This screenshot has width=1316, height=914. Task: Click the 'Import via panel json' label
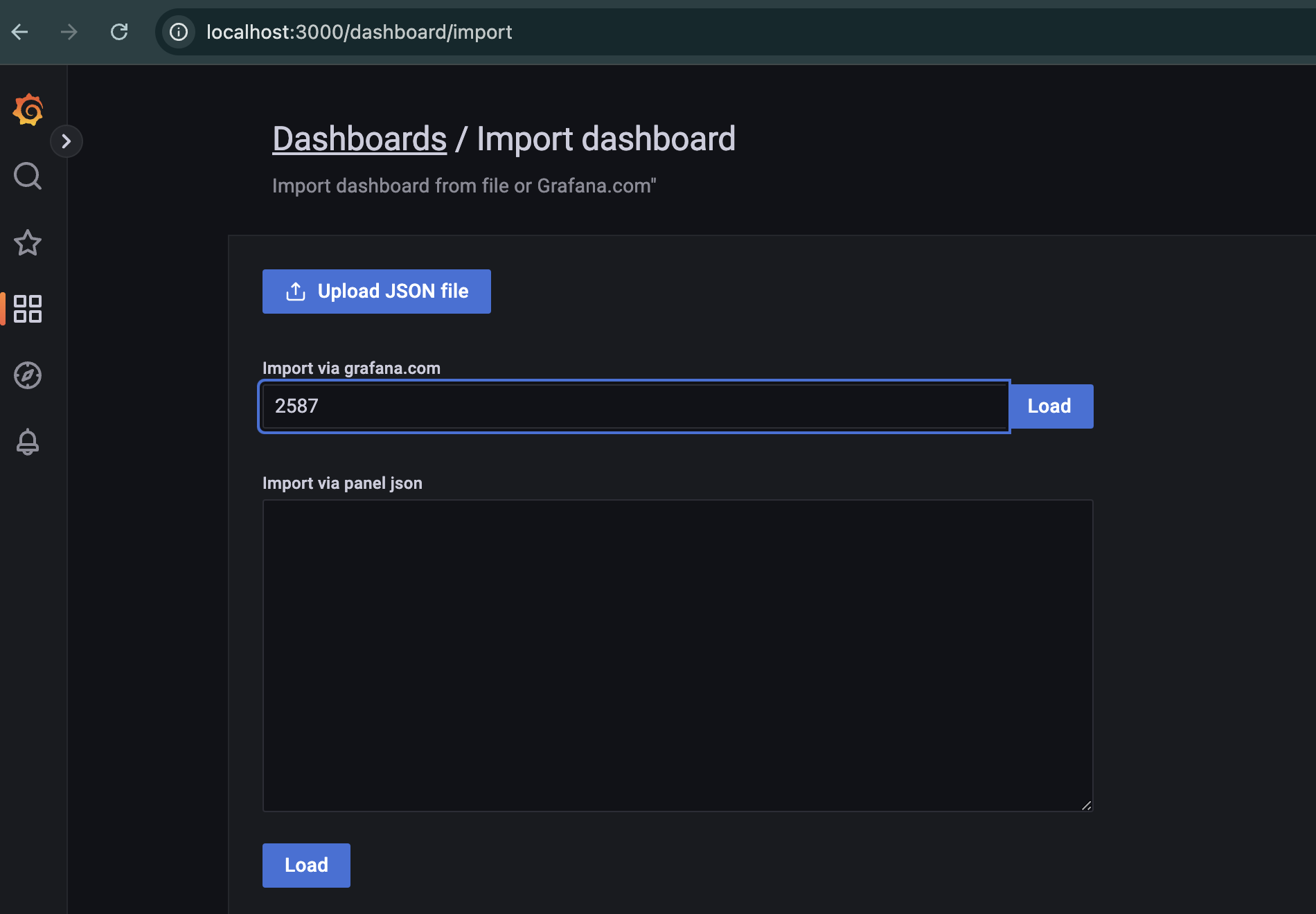pos(342,483)
